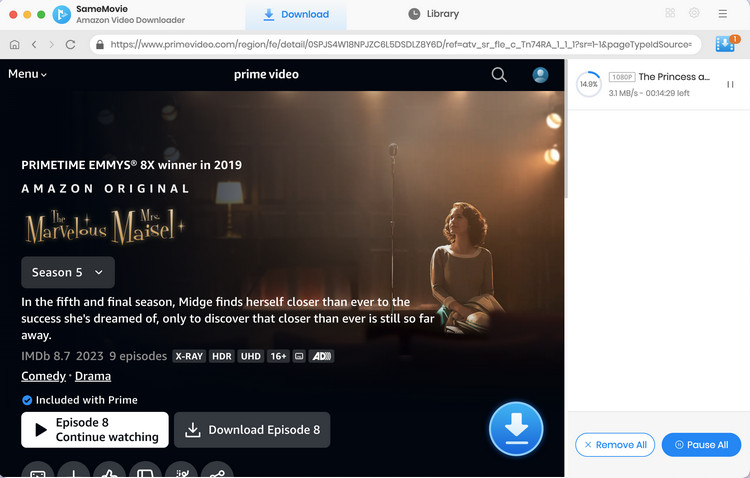The image size is (750, 478).
Task: Click Episode 8 Continue watching button
Action: coord(95,430)
